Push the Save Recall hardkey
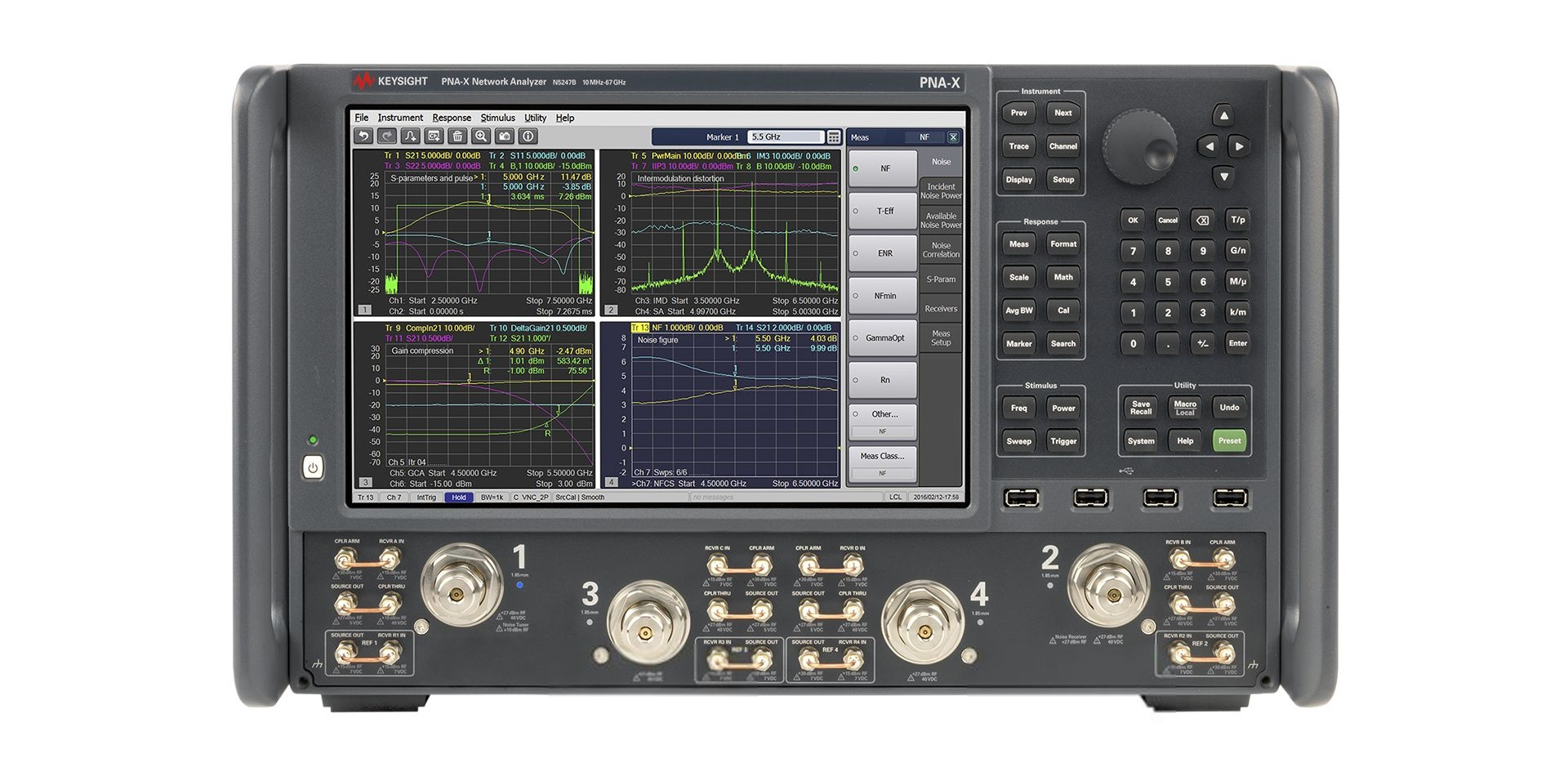The image size is (1568, 768). [x=1141, y=408]
